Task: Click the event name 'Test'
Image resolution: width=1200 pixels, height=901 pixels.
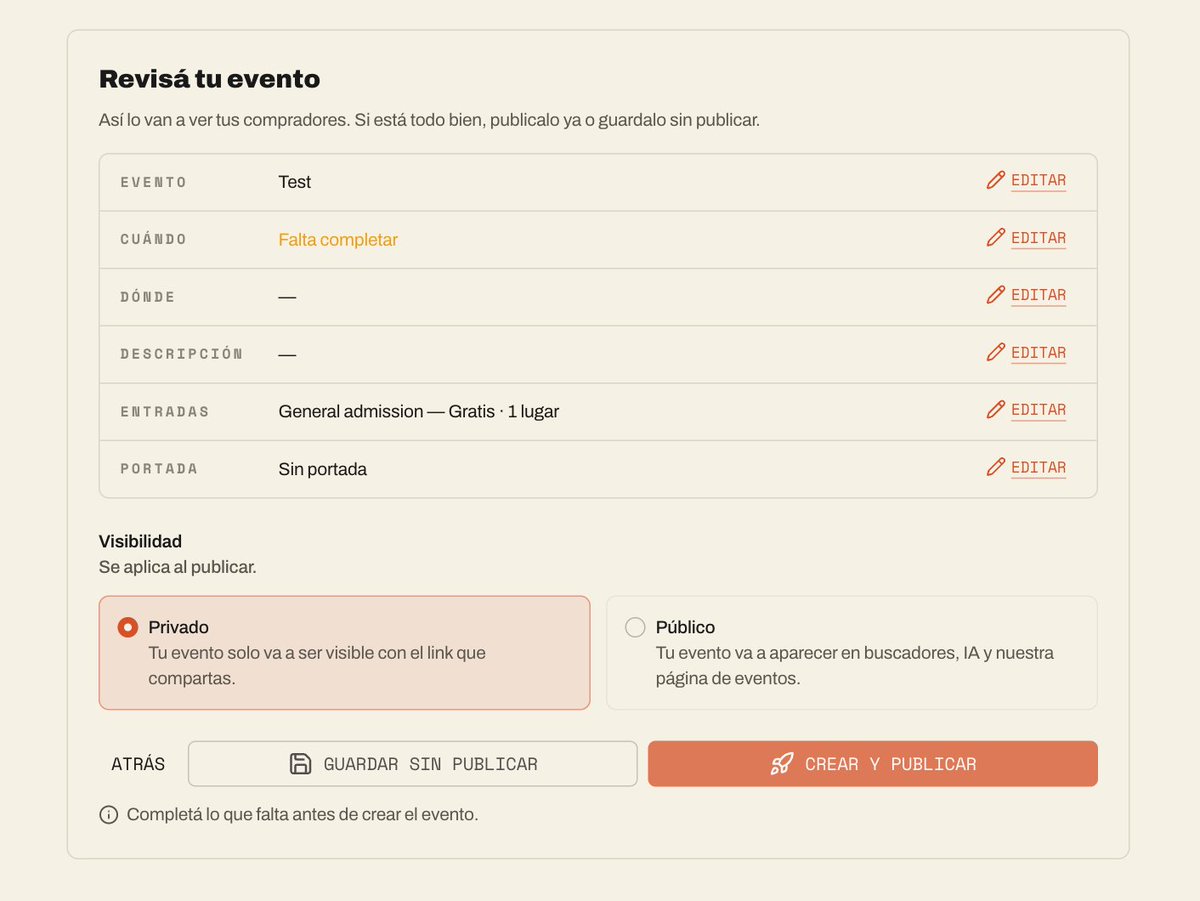Action: pyautogui.click(x=295, y=182)
